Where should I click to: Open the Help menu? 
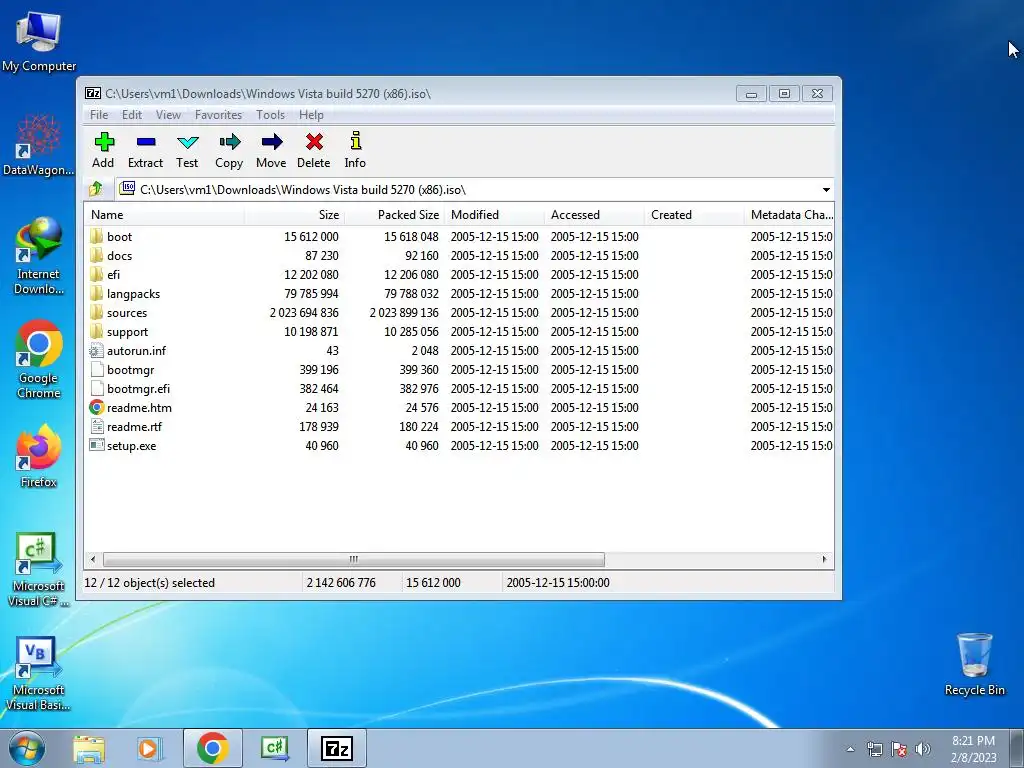(312, 115)
